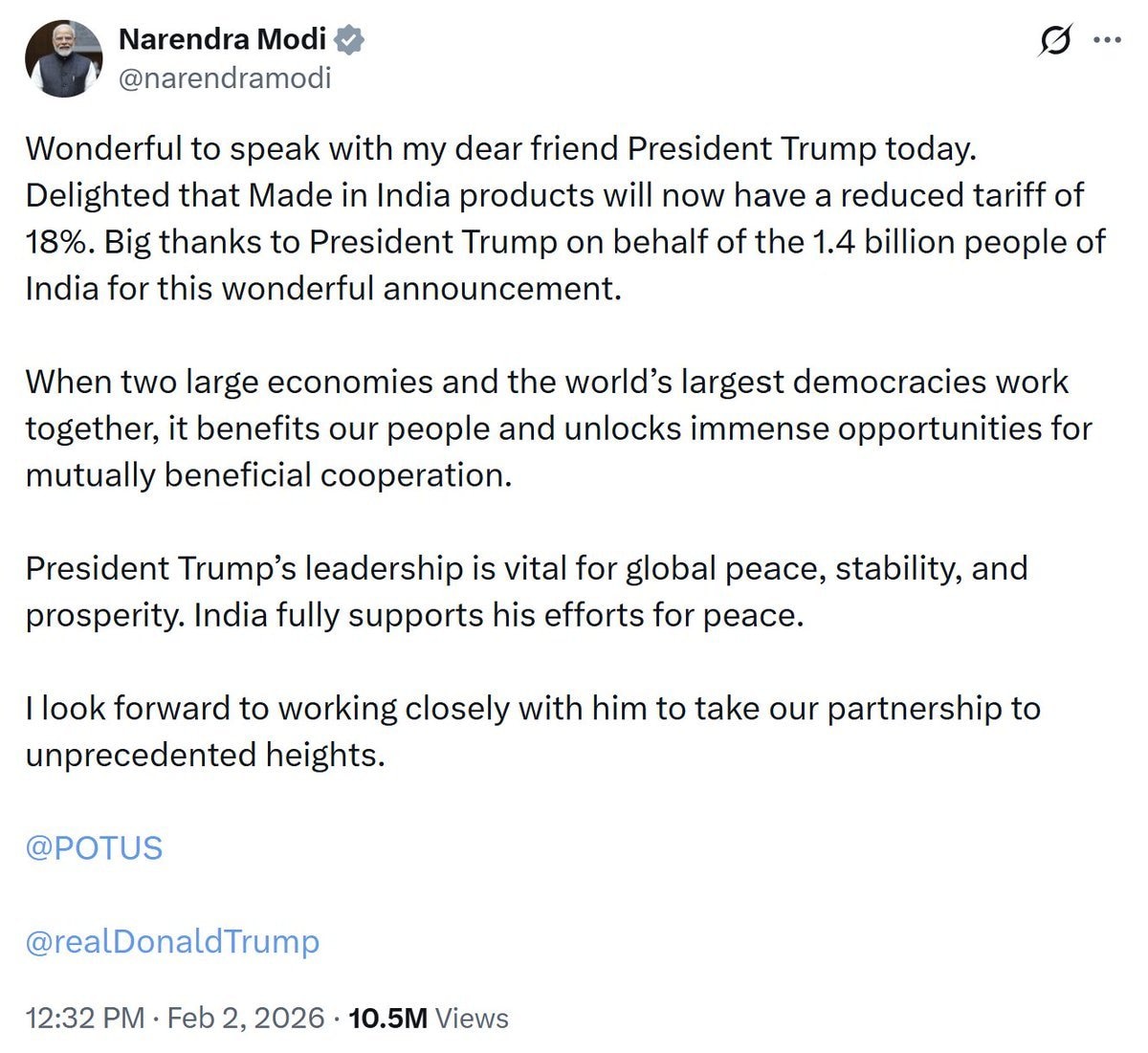This screenshot has width=1148, height=1053.
Task: Follow the @POTUS mention link
Action: click(94, 847)
